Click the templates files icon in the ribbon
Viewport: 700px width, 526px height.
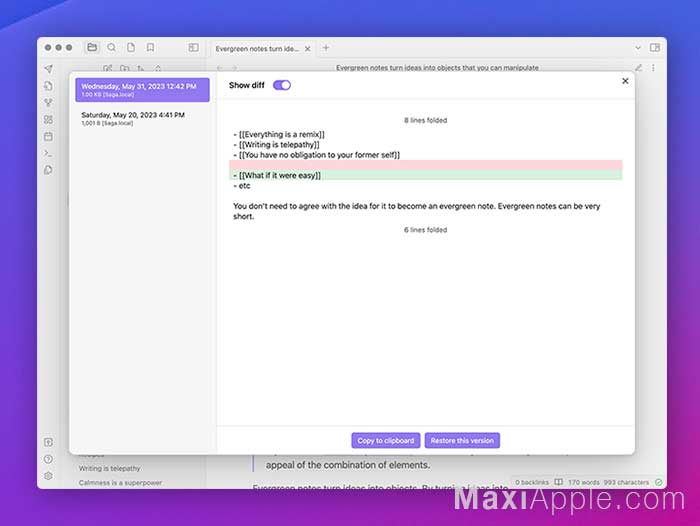coord(48,170)
